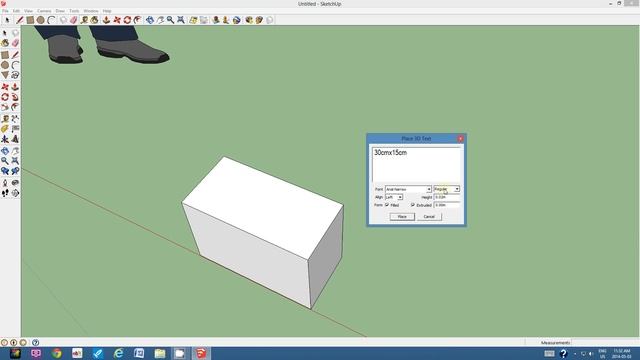
Task: Open the Photo Textures tool
Action: tap(226, 20)
